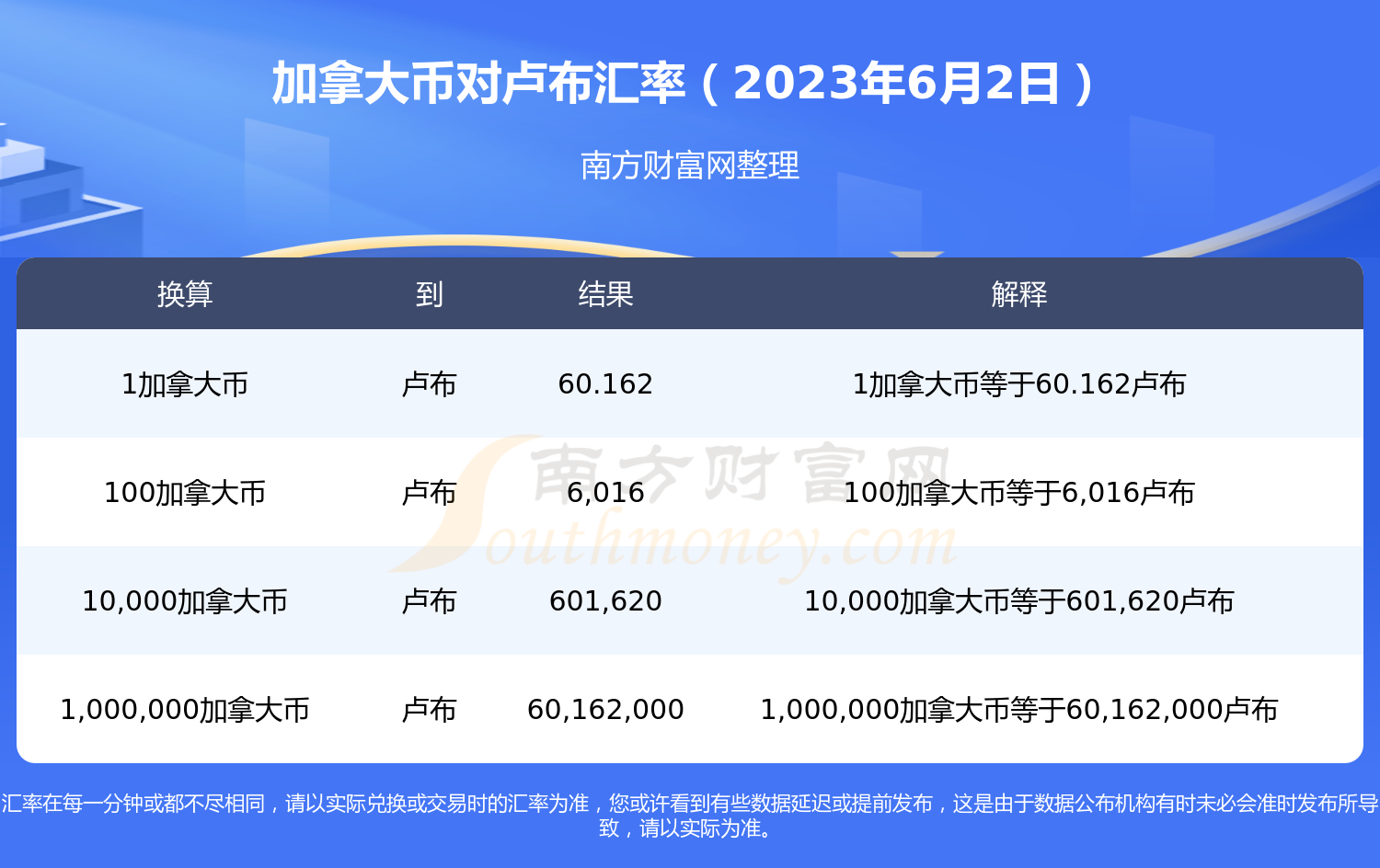This screenshot has height=868, width=1380.
Task: Click explanation 1加拿大币等于60.162卢布
Action: click(x=1019, y=384)
